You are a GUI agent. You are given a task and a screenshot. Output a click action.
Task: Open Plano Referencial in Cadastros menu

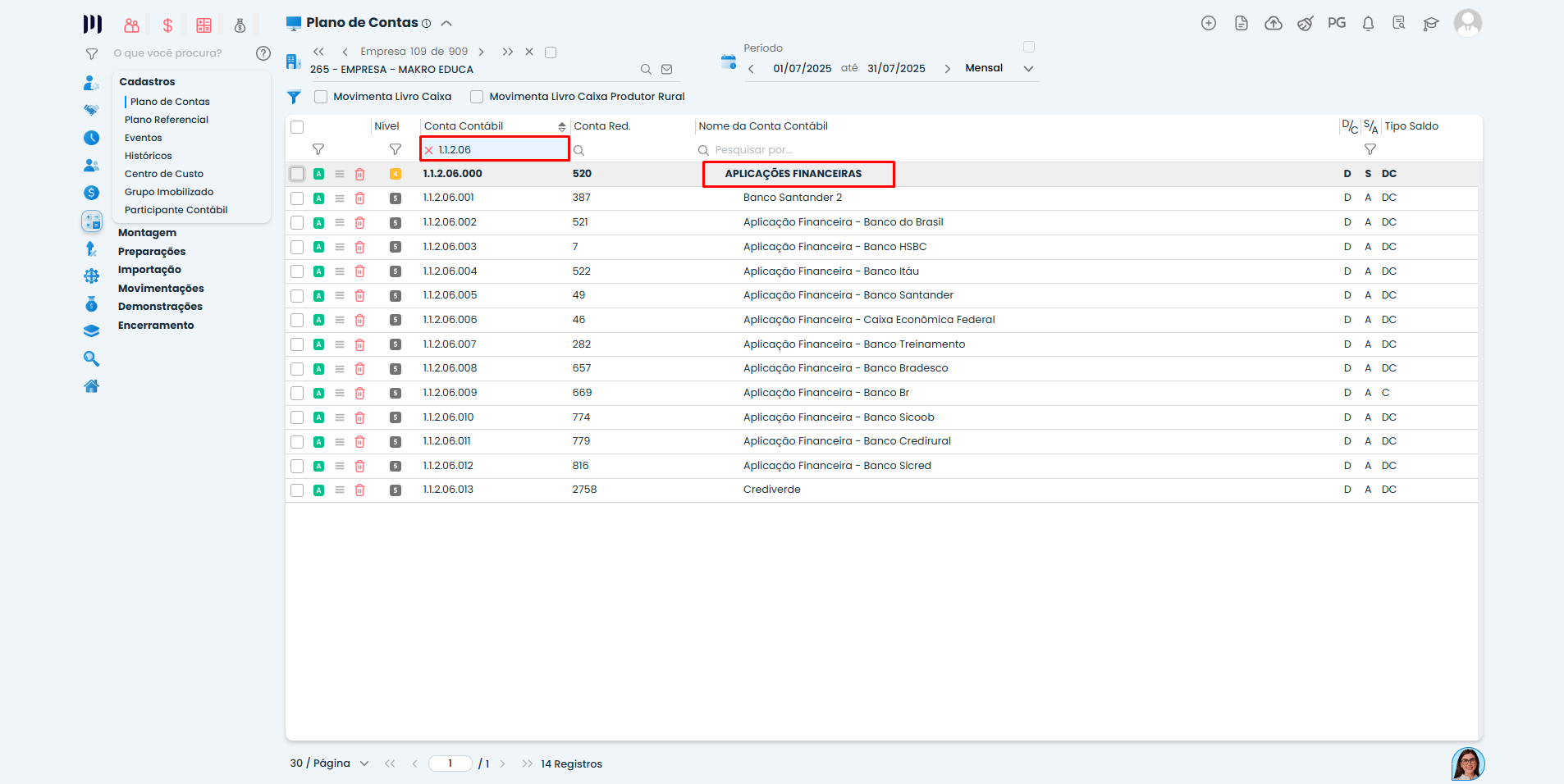[167, 120]
